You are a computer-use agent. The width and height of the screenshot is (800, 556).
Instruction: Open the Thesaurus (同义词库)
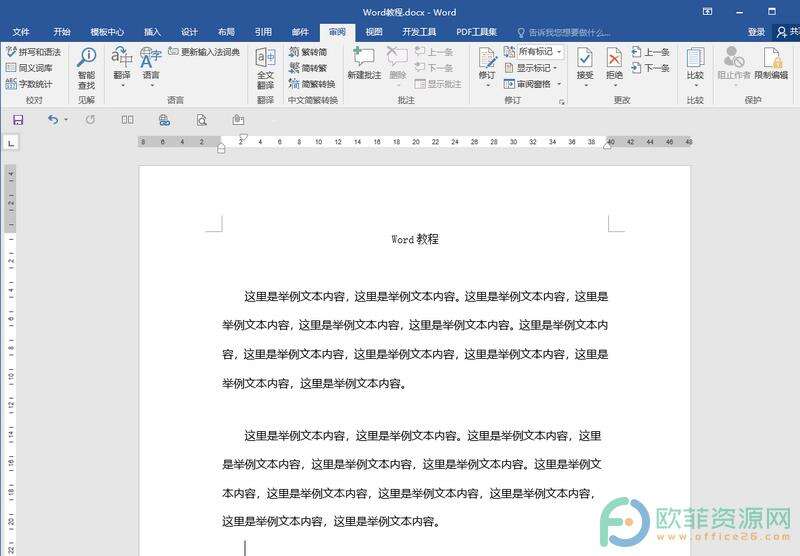click(x=29, y=67)
